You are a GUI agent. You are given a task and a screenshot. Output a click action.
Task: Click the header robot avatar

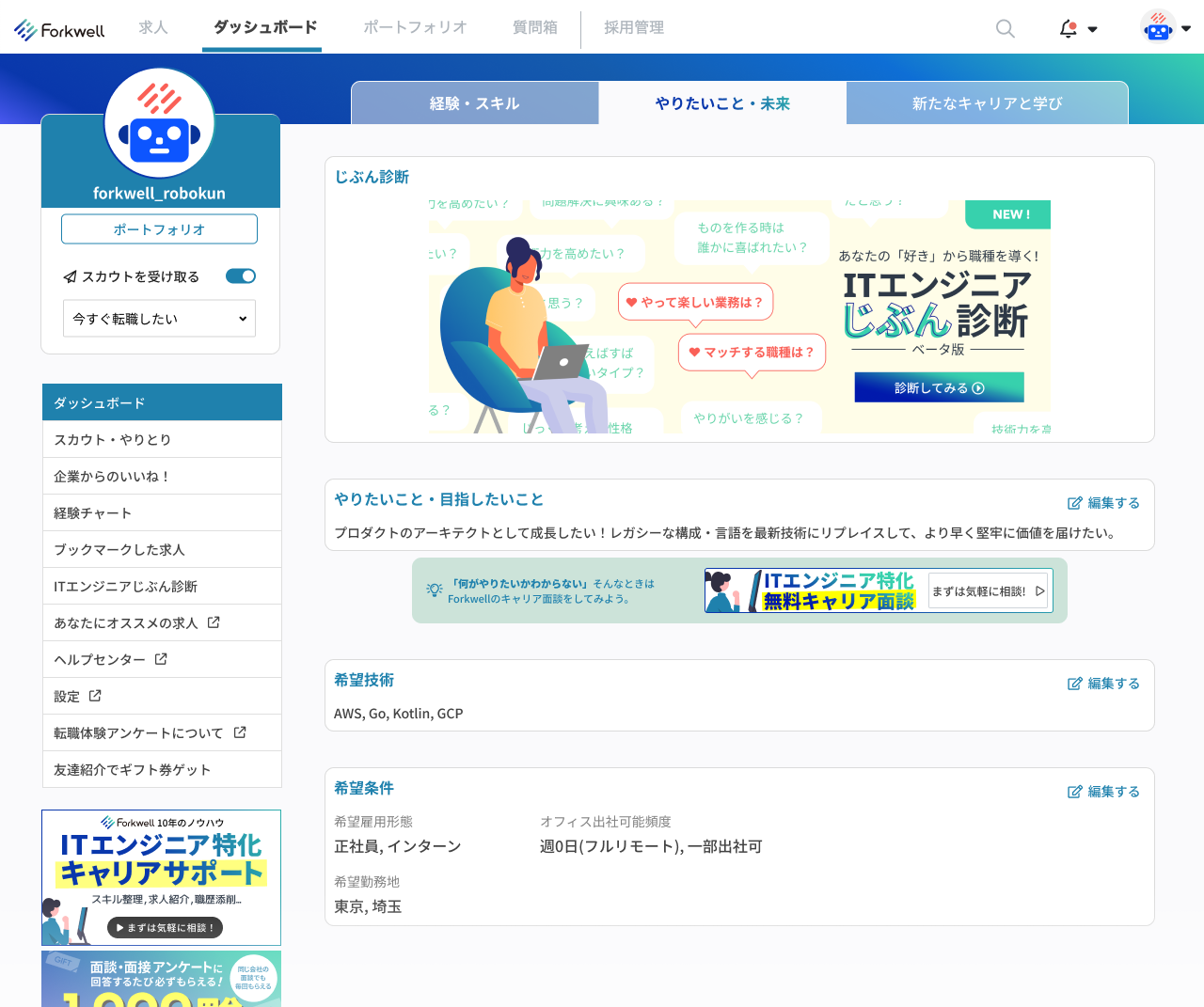pyautogui.click(x=1158, y=27)
